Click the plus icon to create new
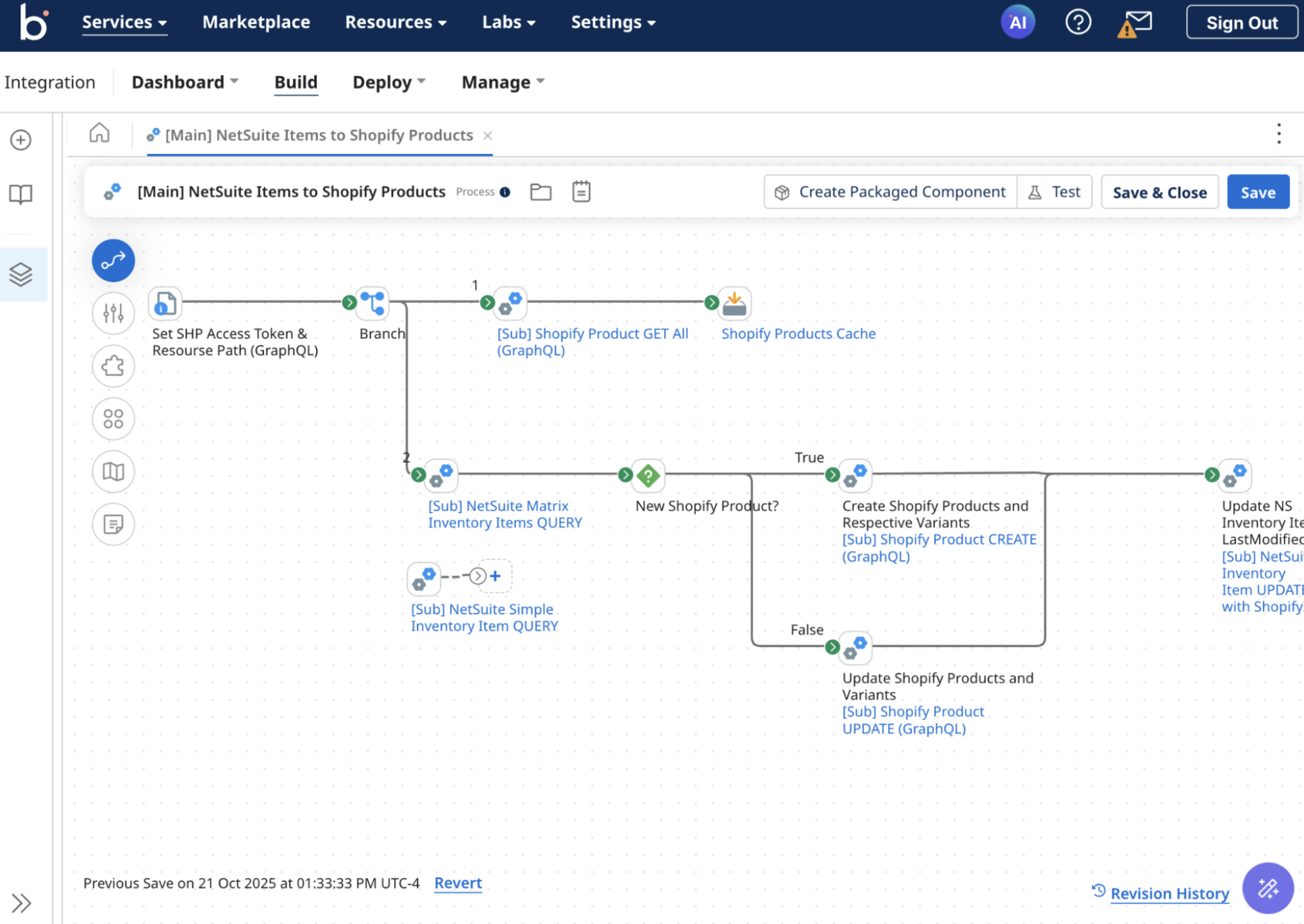The width and height of the screenshot is (1304, 924). tap(21, 140)
